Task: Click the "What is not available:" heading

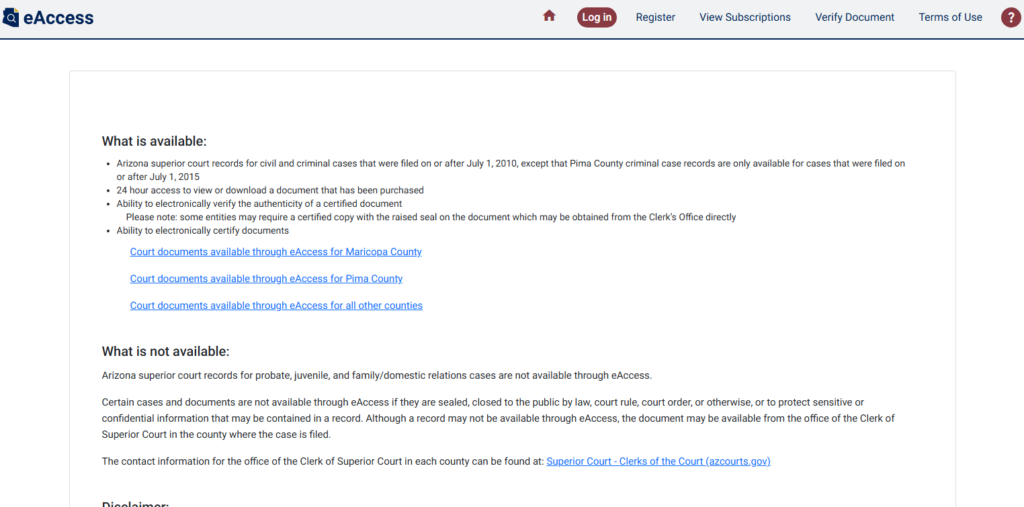Action: 165,351
